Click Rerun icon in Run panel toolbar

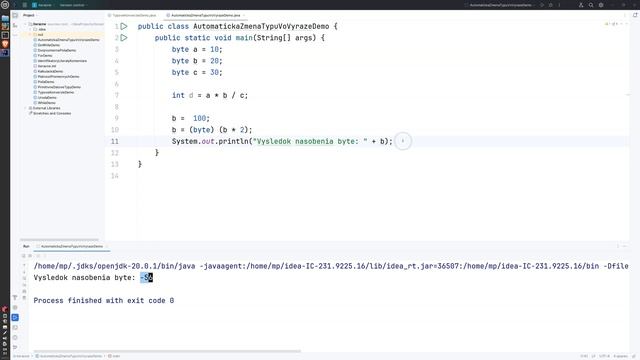tap(24, 256)
